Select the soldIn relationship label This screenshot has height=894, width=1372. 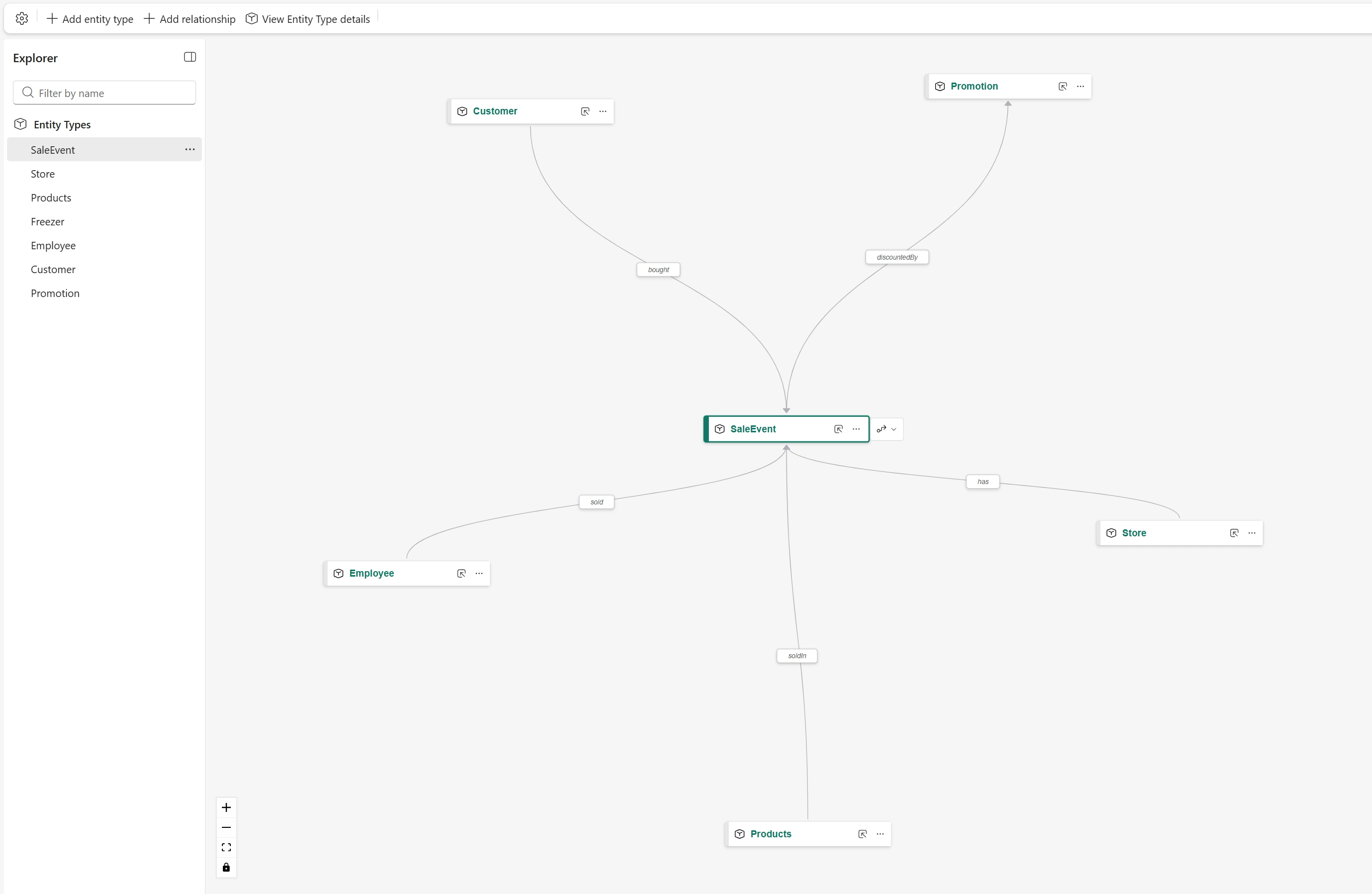pyautogui.click(x=797, y=656)
